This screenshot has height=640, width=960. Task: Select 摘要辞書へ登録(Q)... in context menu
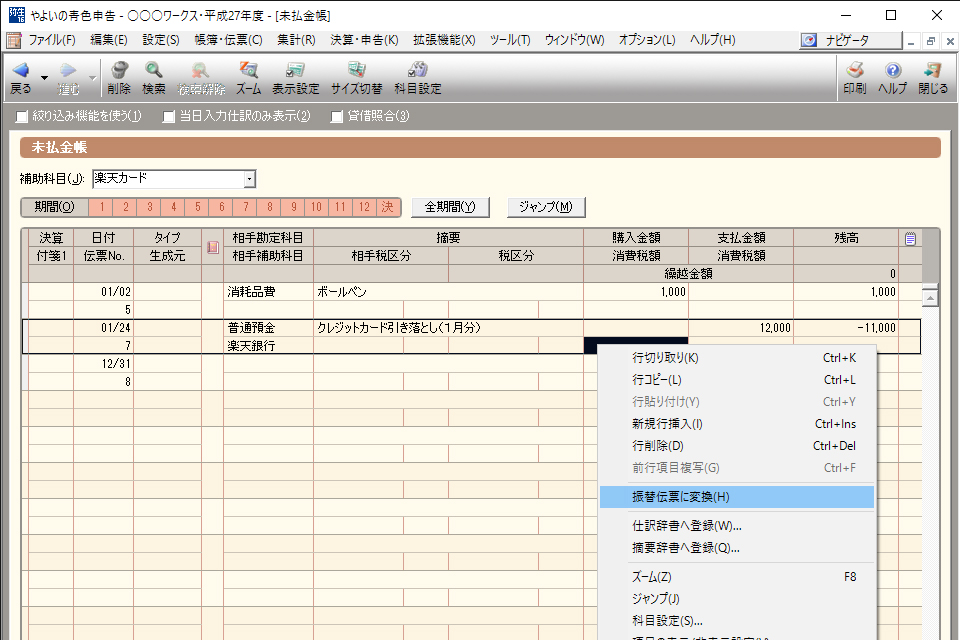737,548
